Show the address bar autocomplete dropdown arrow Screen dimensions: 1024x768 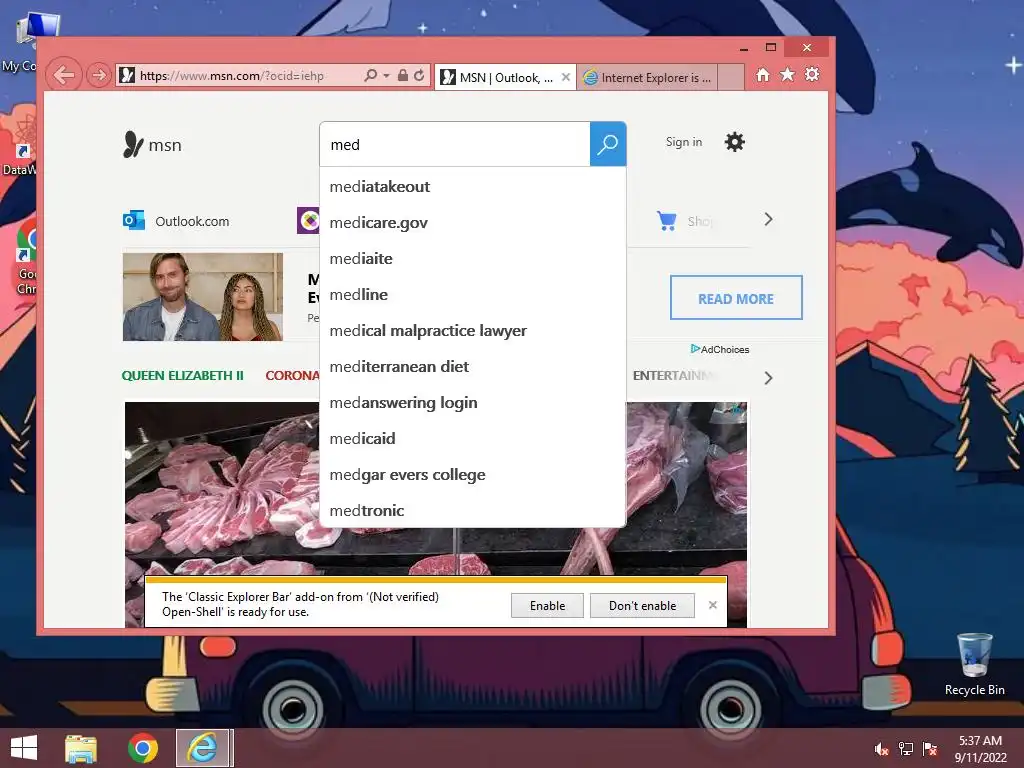[x=386, y=76]
